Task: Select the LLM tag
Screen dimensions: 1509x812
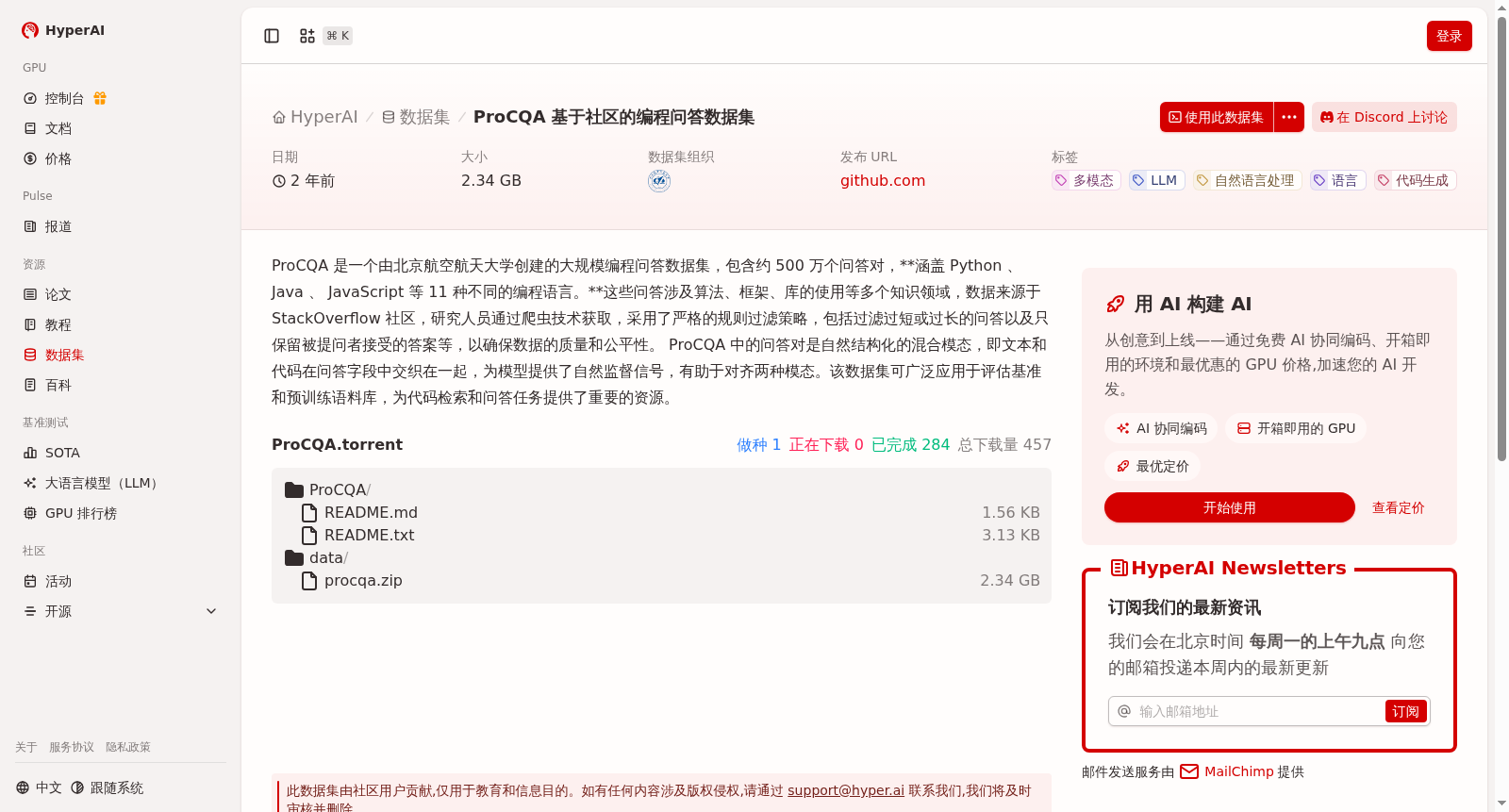Action: [1157, 180]
